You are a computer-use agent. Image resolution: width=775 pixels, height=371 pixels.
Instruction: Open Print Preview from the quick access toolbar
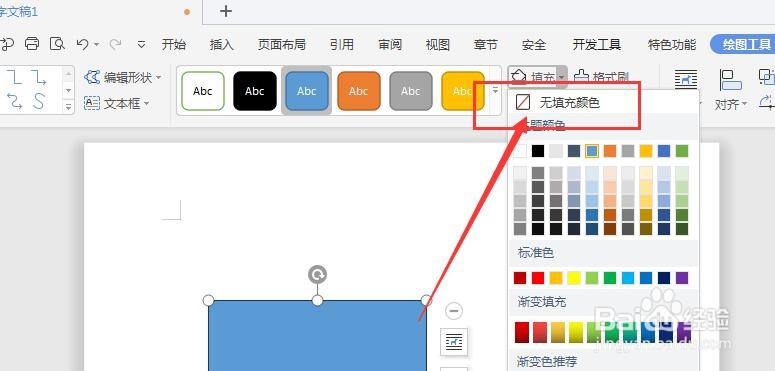pos(57,44)
